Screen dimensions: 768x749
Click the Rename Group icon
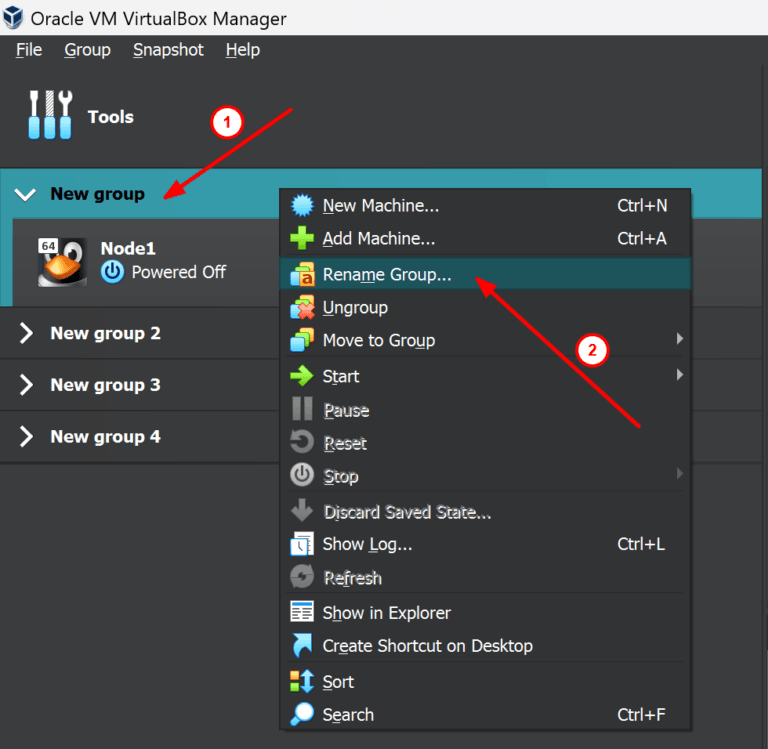coord(302,275)
